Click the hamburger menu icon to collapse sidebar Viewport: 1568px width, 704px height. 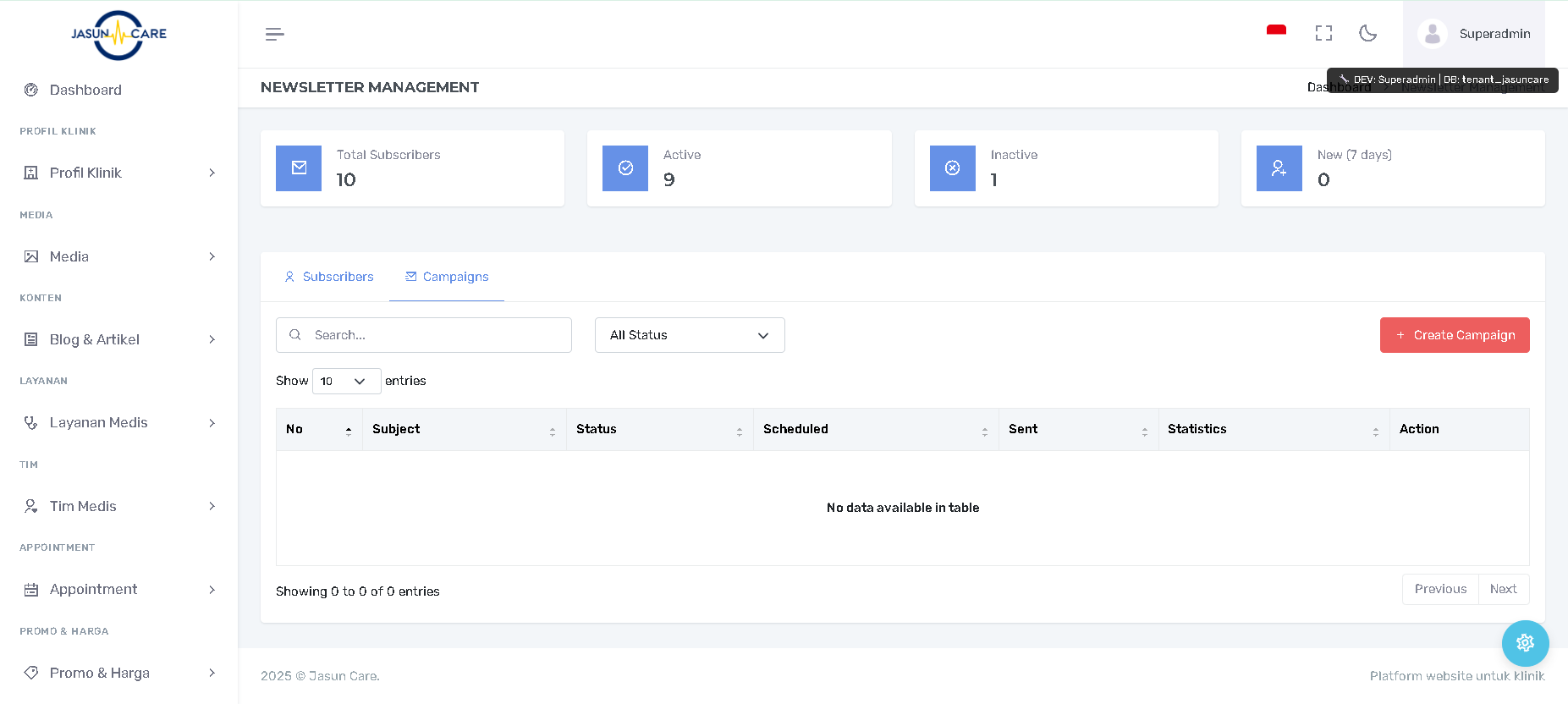pos(274,34)
